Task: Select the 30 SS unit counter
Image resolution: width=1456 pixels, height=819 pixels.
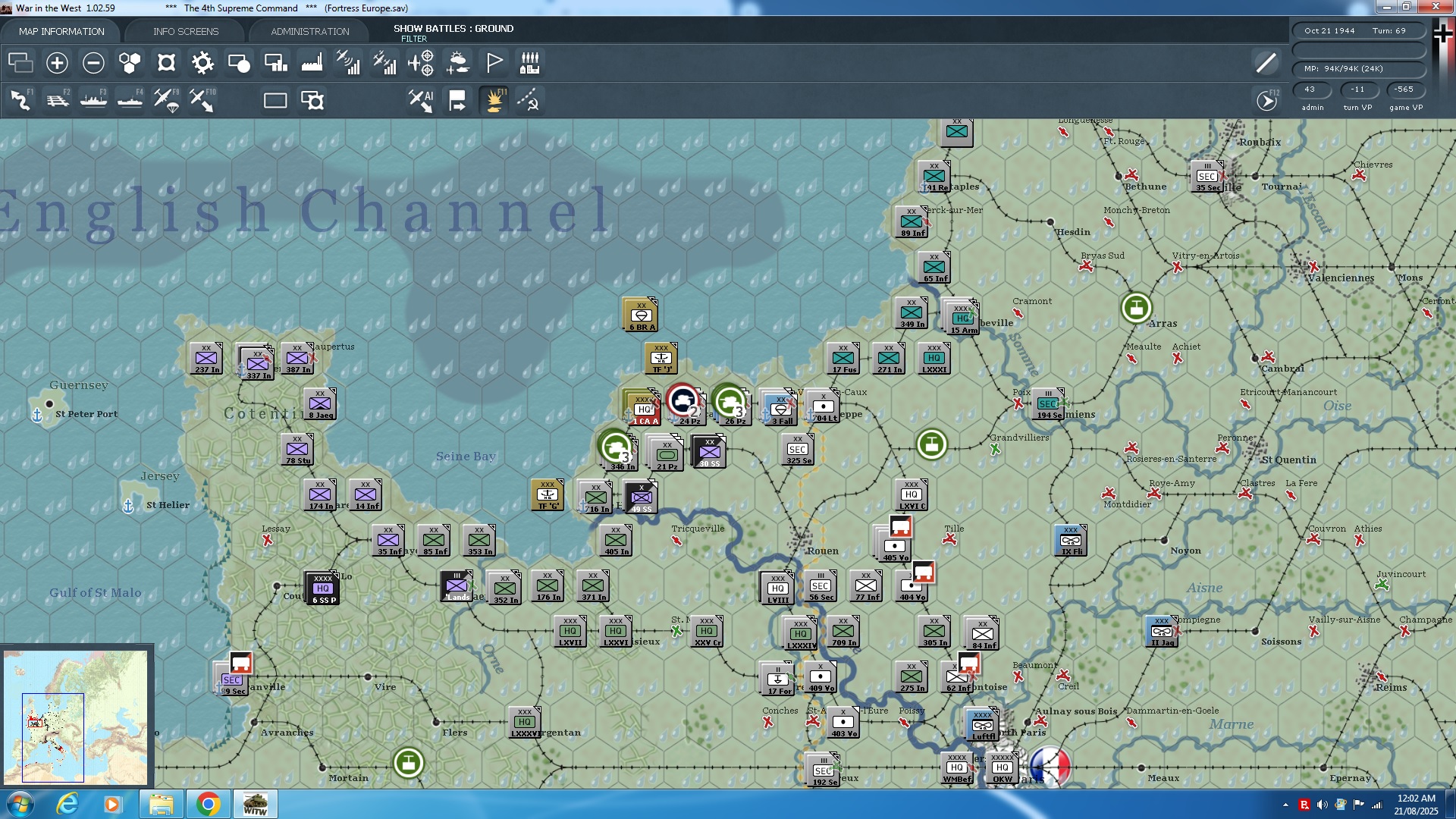Action: (709, 451)
